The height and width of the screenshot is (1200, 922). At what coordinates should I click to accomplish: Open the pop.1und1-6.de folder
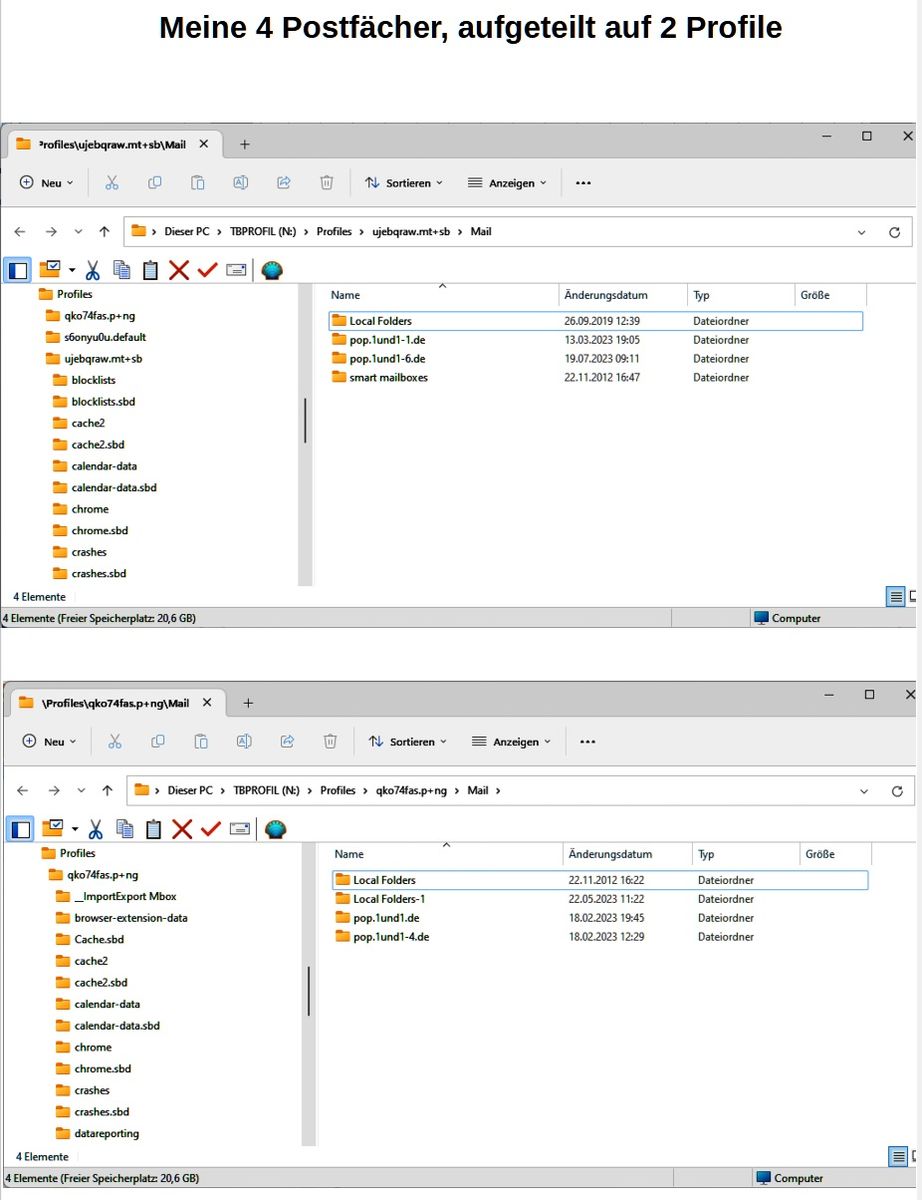point(386,358)
